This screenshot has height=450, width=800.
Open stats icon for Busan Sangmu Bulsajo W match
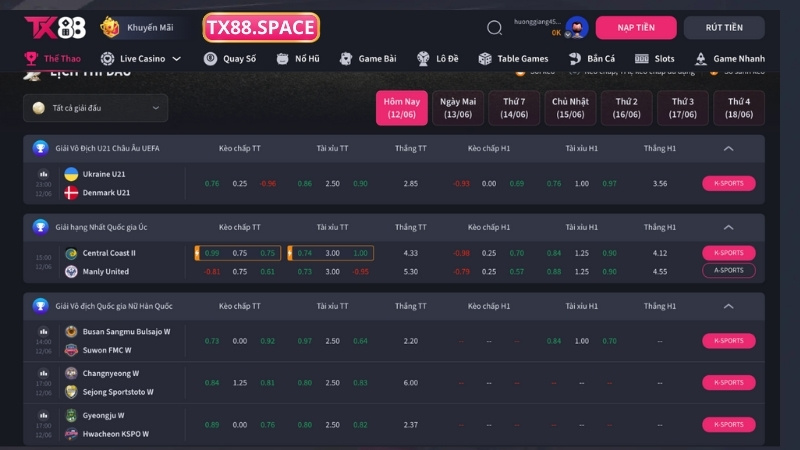[43, 332]
